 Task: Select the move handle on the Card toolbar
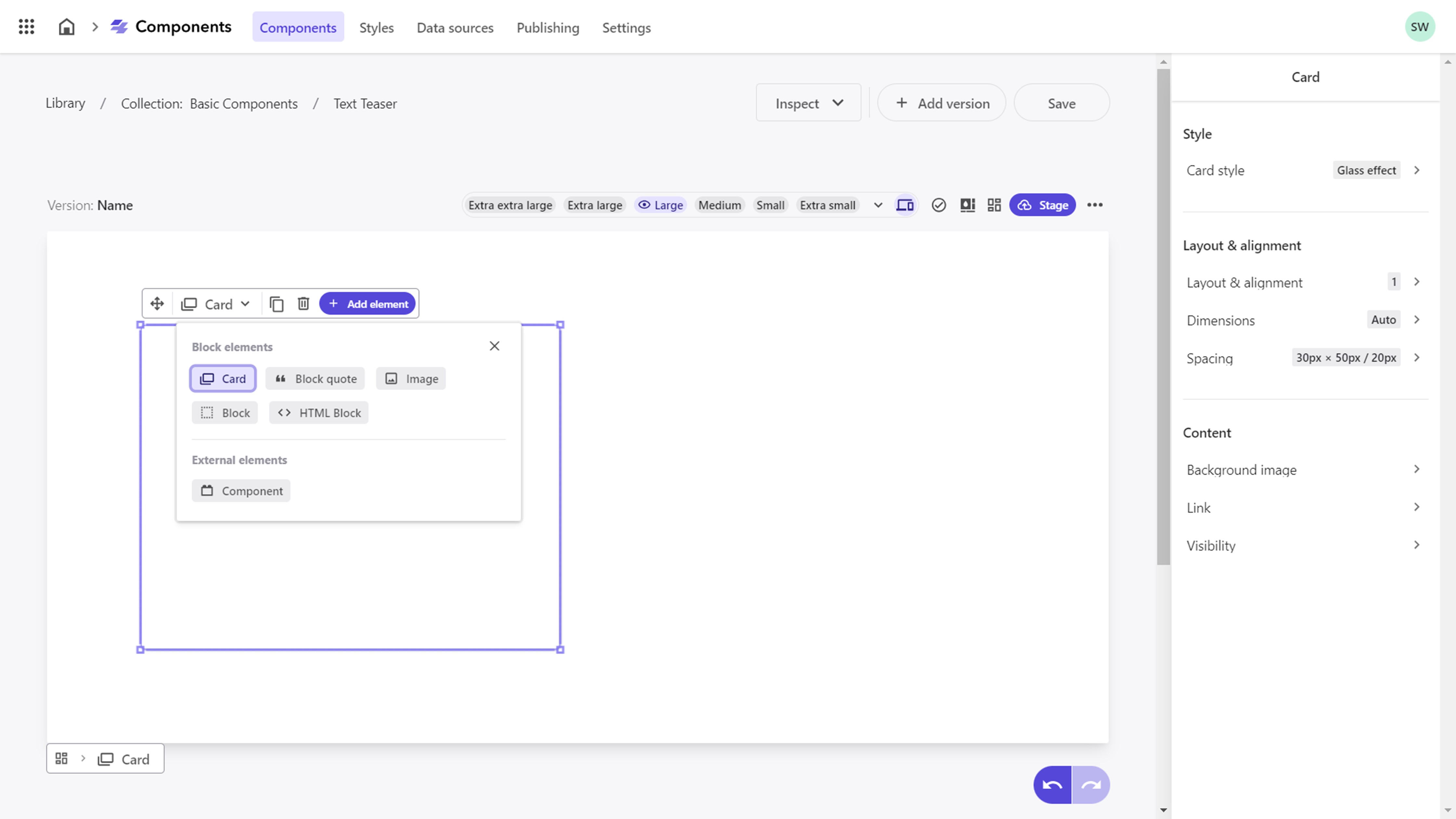pos(157,304)
